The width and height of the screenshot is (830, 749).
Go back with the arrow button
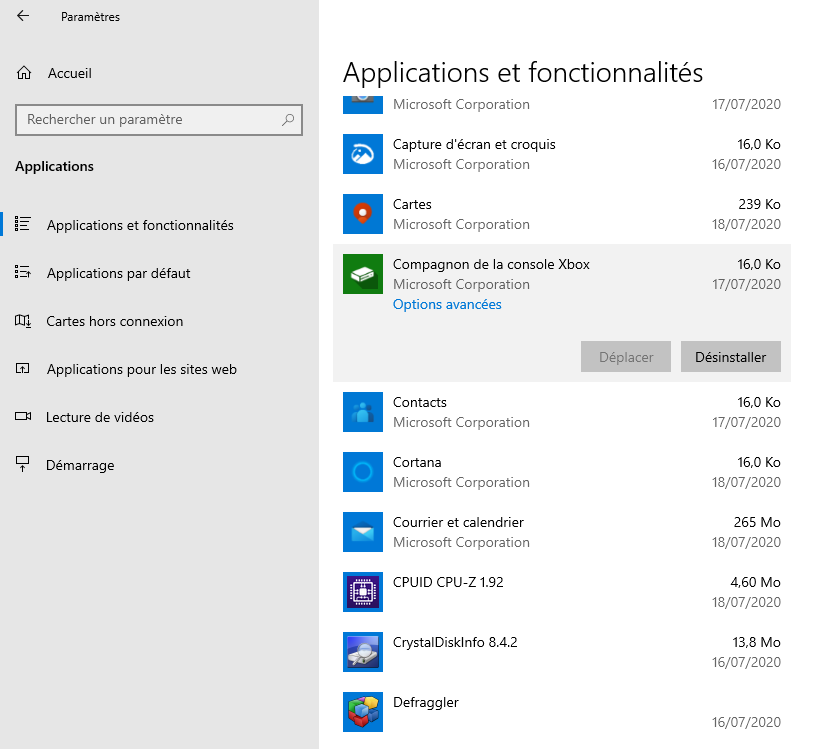click(x=23, y=16)
